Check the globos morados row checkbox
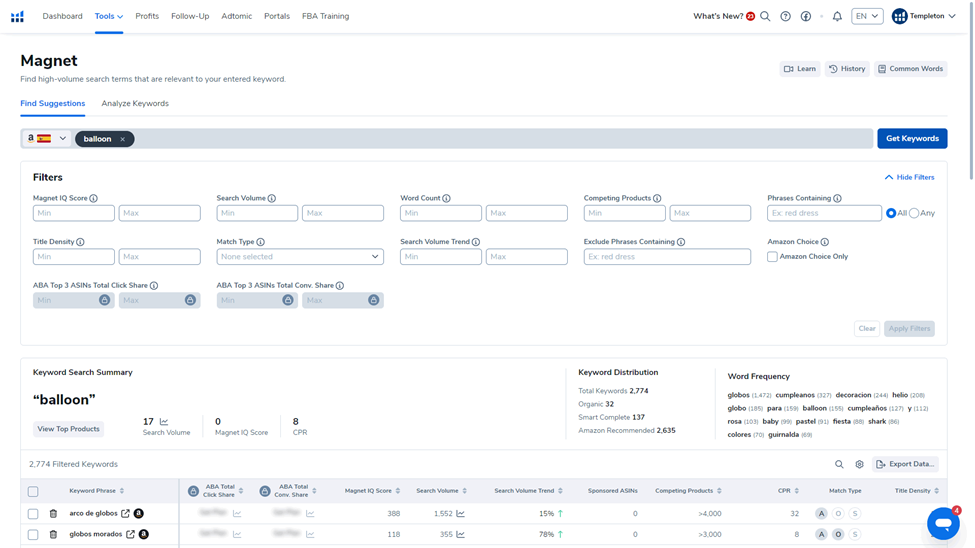 click(x=33, y=534)
